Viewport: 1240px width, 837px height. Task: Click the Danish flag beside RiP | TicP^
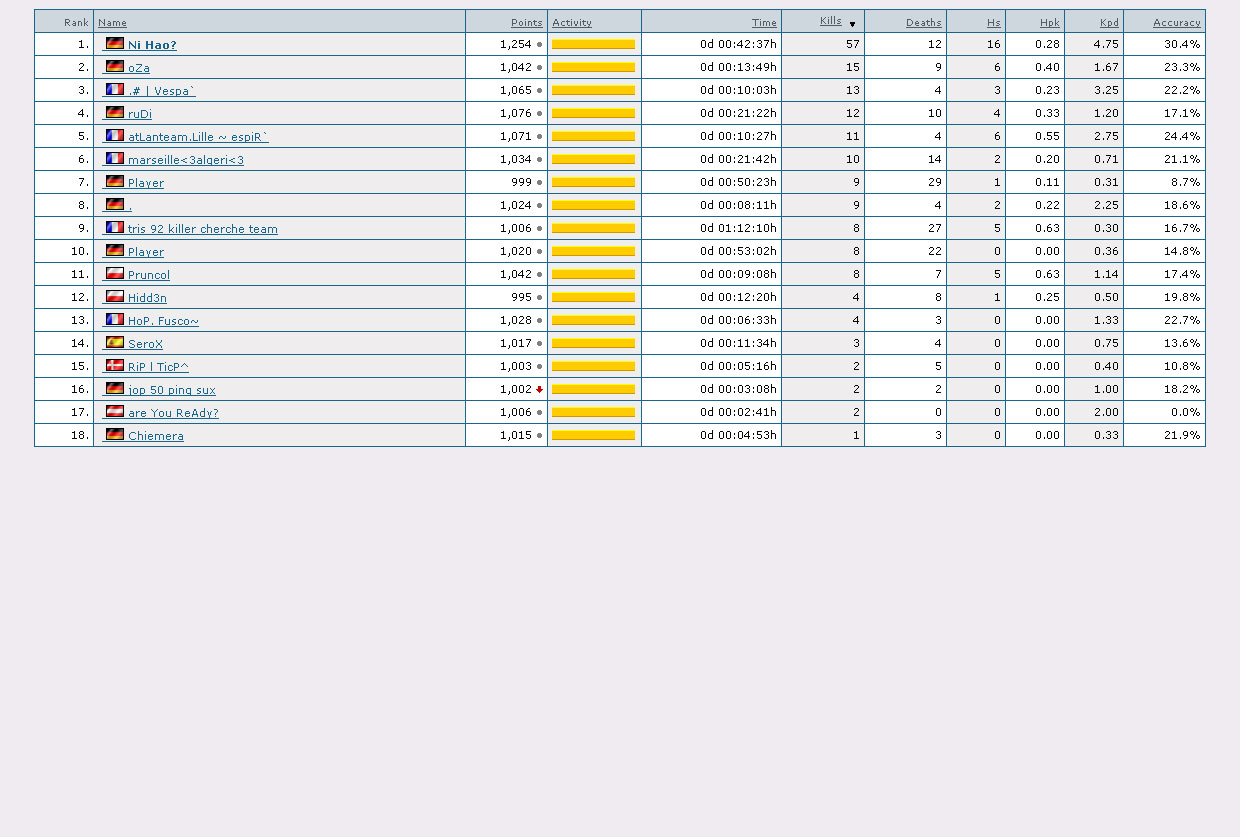click(x=115, y=366)
